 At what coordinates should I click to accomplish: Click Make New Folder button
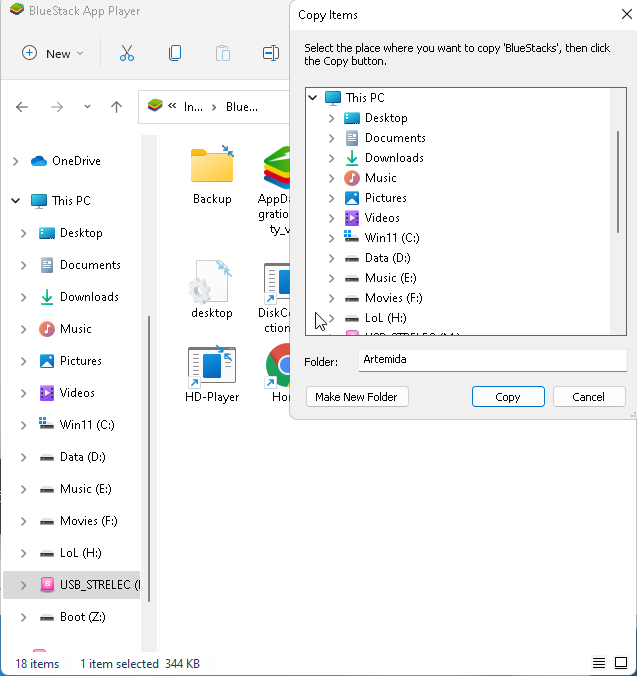(357, 397)
